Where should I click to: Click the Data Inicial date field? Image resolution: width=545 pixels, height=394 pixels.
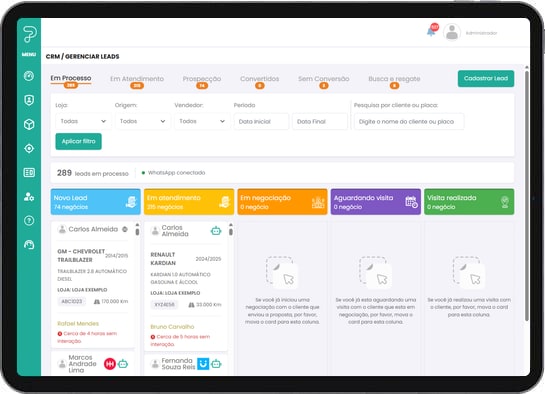[x=261, y=122]
